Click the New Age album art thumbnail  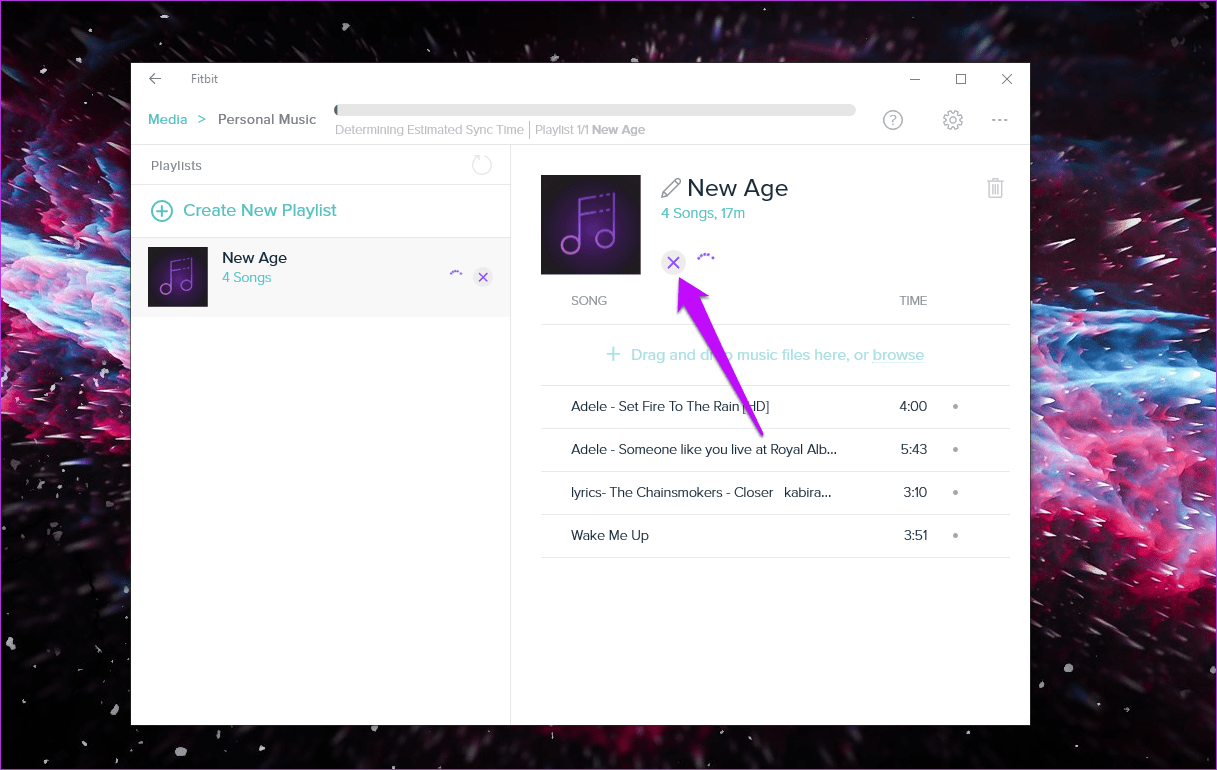tap(591, 225)
